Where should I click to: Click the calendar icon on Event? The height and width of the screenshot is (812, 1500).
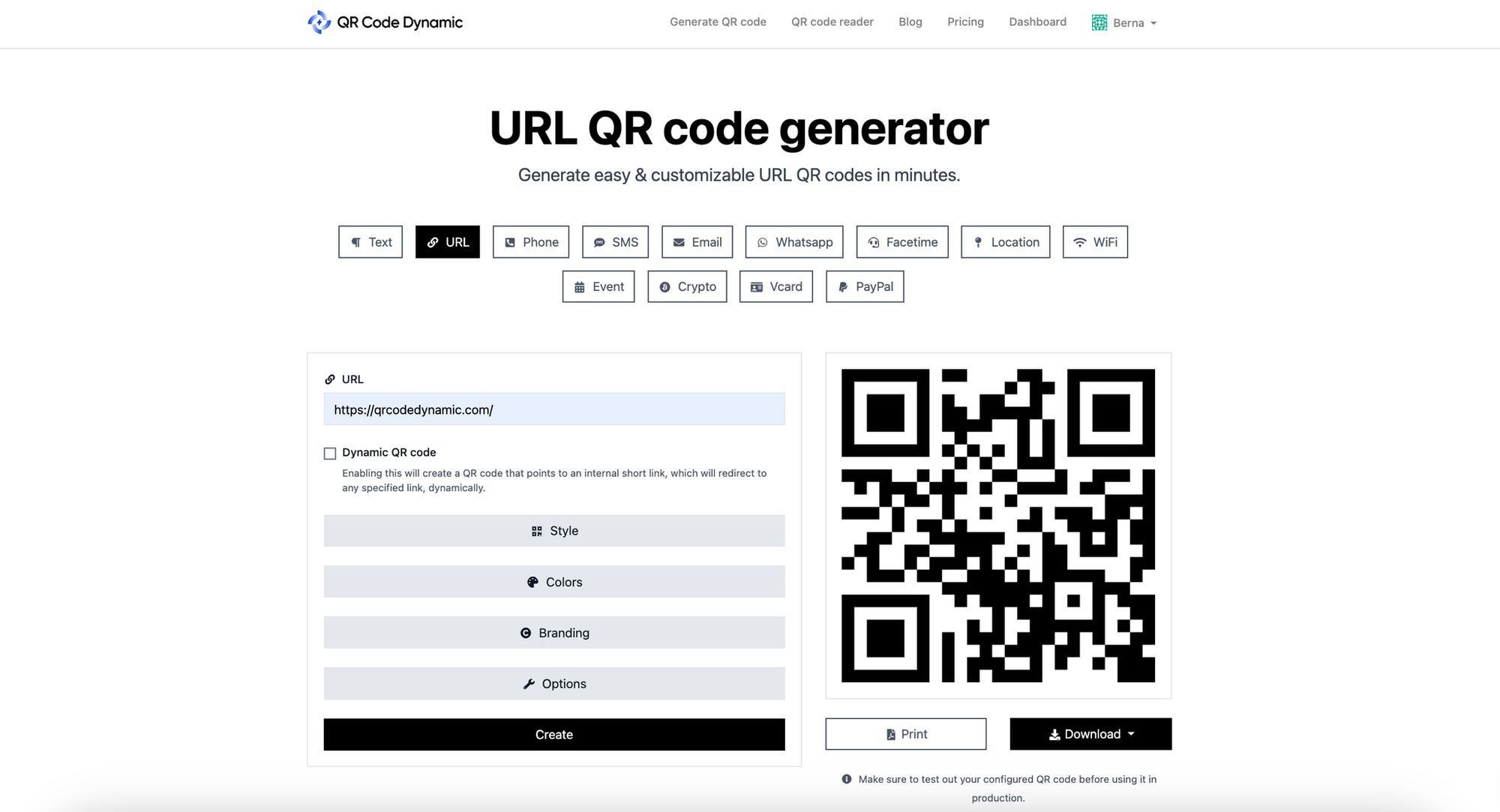(x=580, y=287)
